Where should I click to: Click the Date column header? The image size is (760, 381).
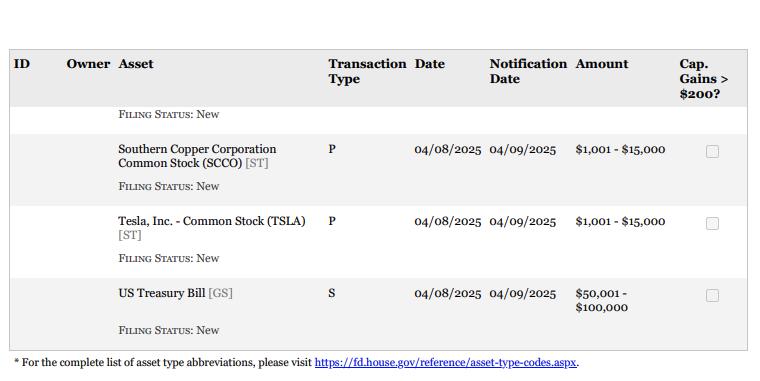click(x=429, y=64)
